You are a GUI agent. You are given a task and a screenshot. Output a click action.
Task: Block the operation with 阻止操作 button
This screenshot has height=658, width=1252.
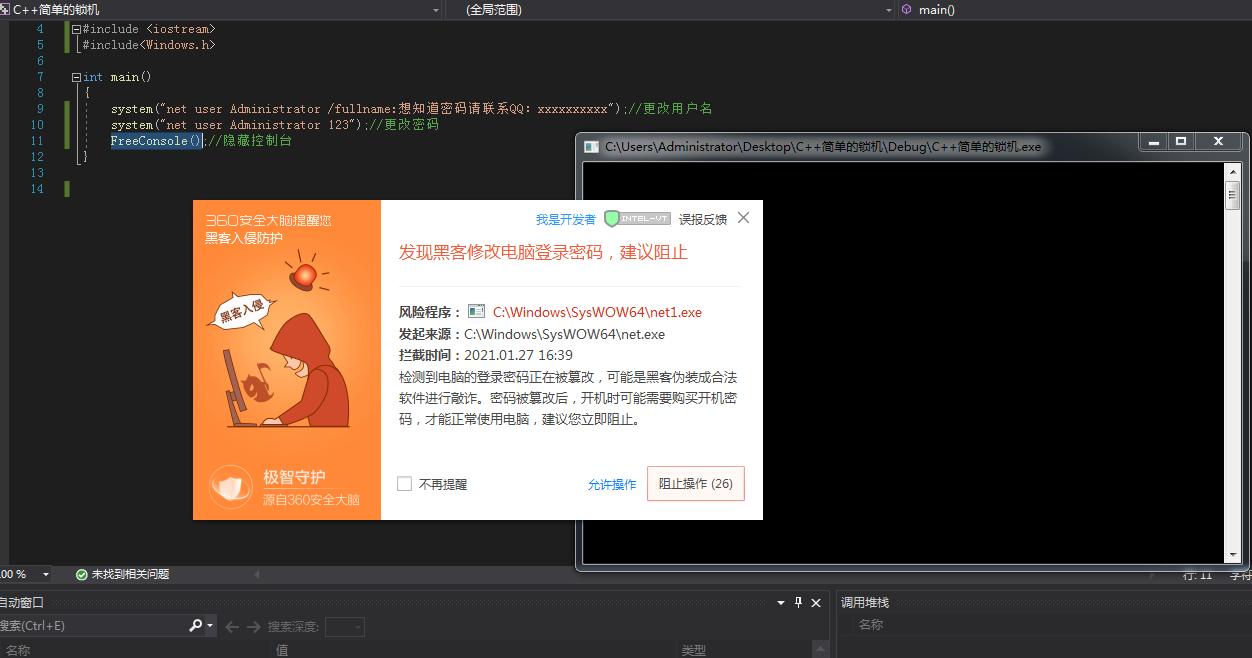coord(695,483)
